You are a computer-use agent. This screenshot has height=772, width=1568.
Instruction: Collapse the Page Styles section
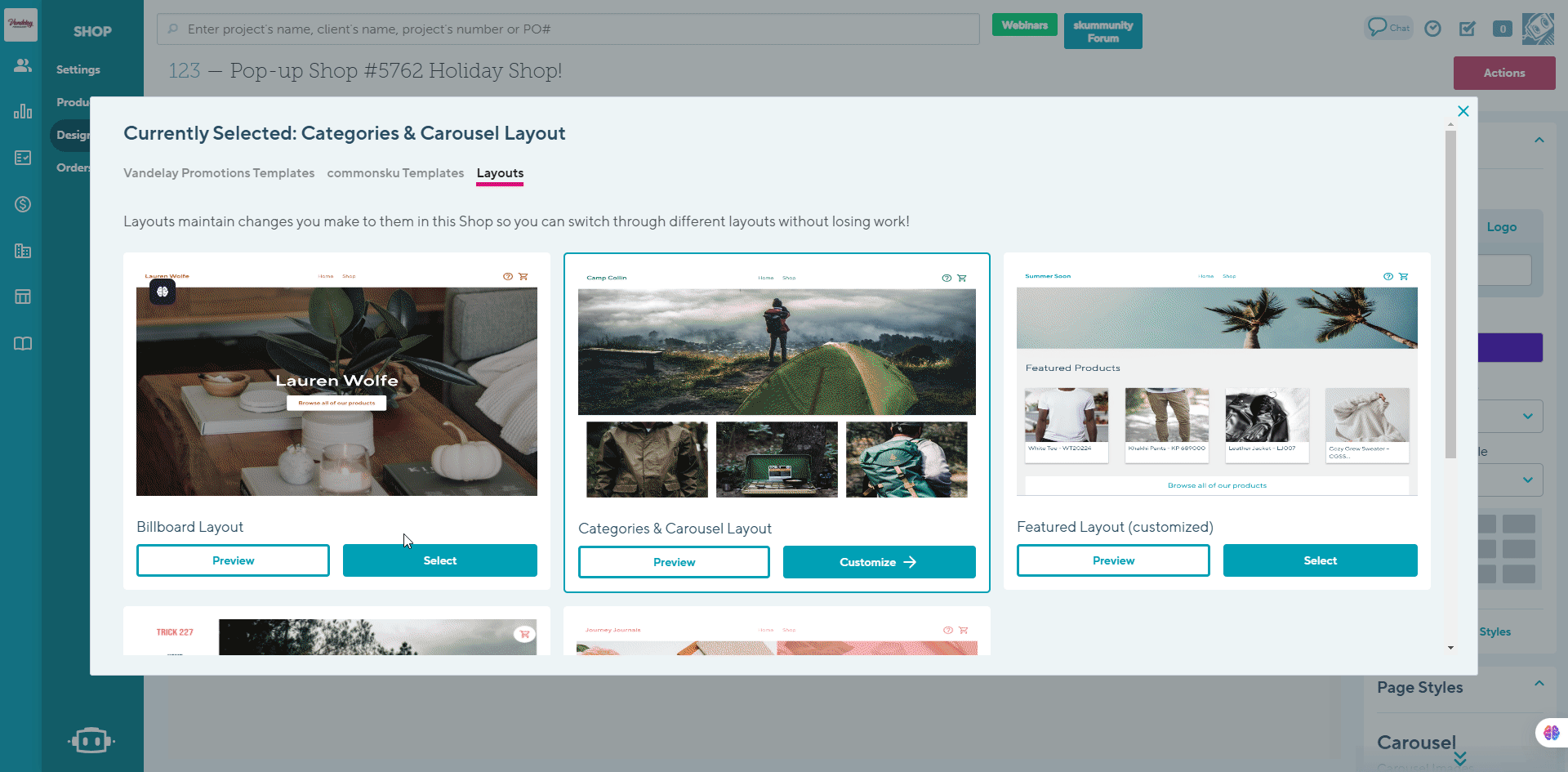tap(1539, 684)
